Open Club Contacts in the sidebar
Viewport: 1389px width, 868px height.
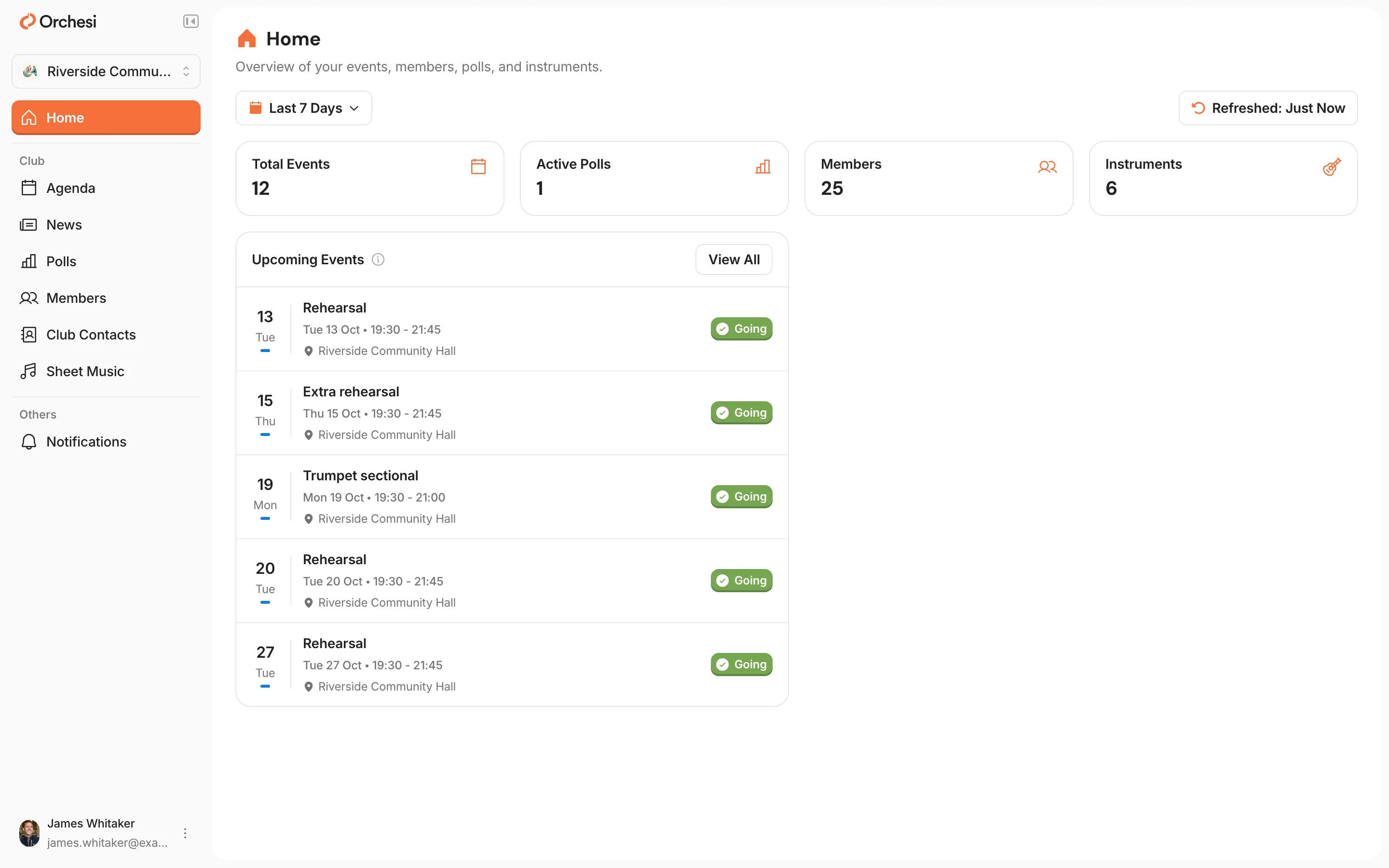click(x=106, y=335)
